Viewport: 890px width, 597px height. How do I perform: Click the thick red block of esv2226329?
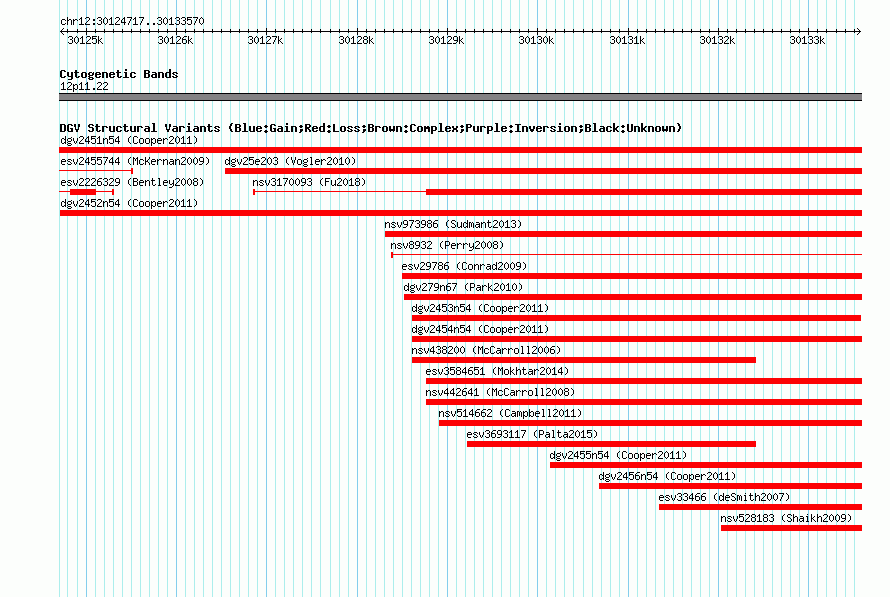(83, 192)
